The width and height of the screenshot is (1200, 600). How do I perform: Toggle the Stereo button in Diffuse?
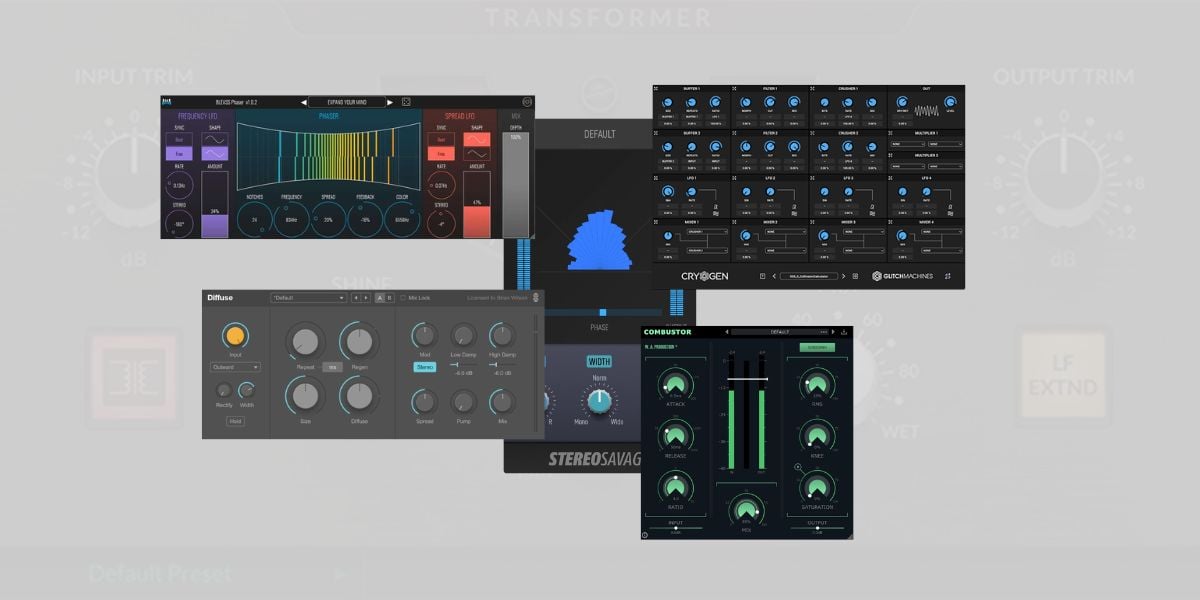(x=425, y=367)
